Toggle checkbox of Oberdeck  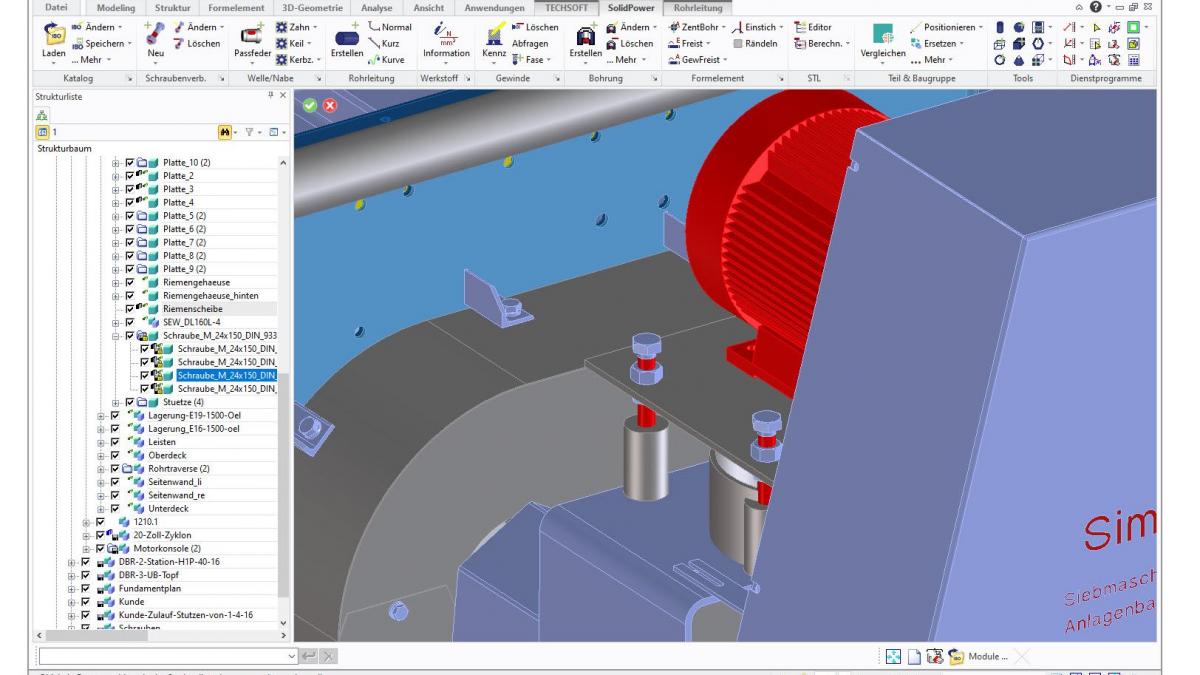point(114,455)
